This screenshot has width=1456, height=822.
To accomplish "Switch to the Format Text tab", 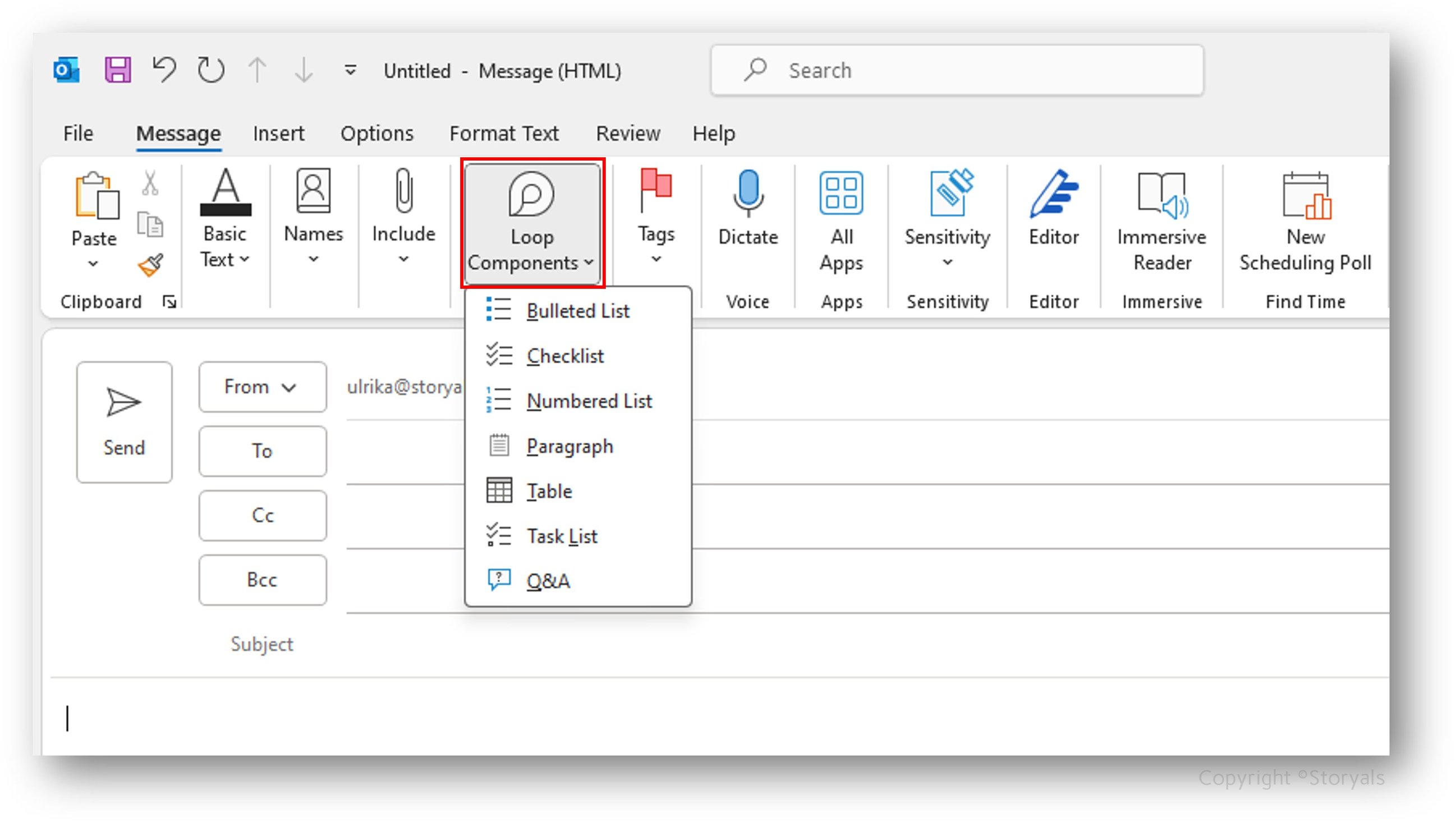I will (504, 134).
